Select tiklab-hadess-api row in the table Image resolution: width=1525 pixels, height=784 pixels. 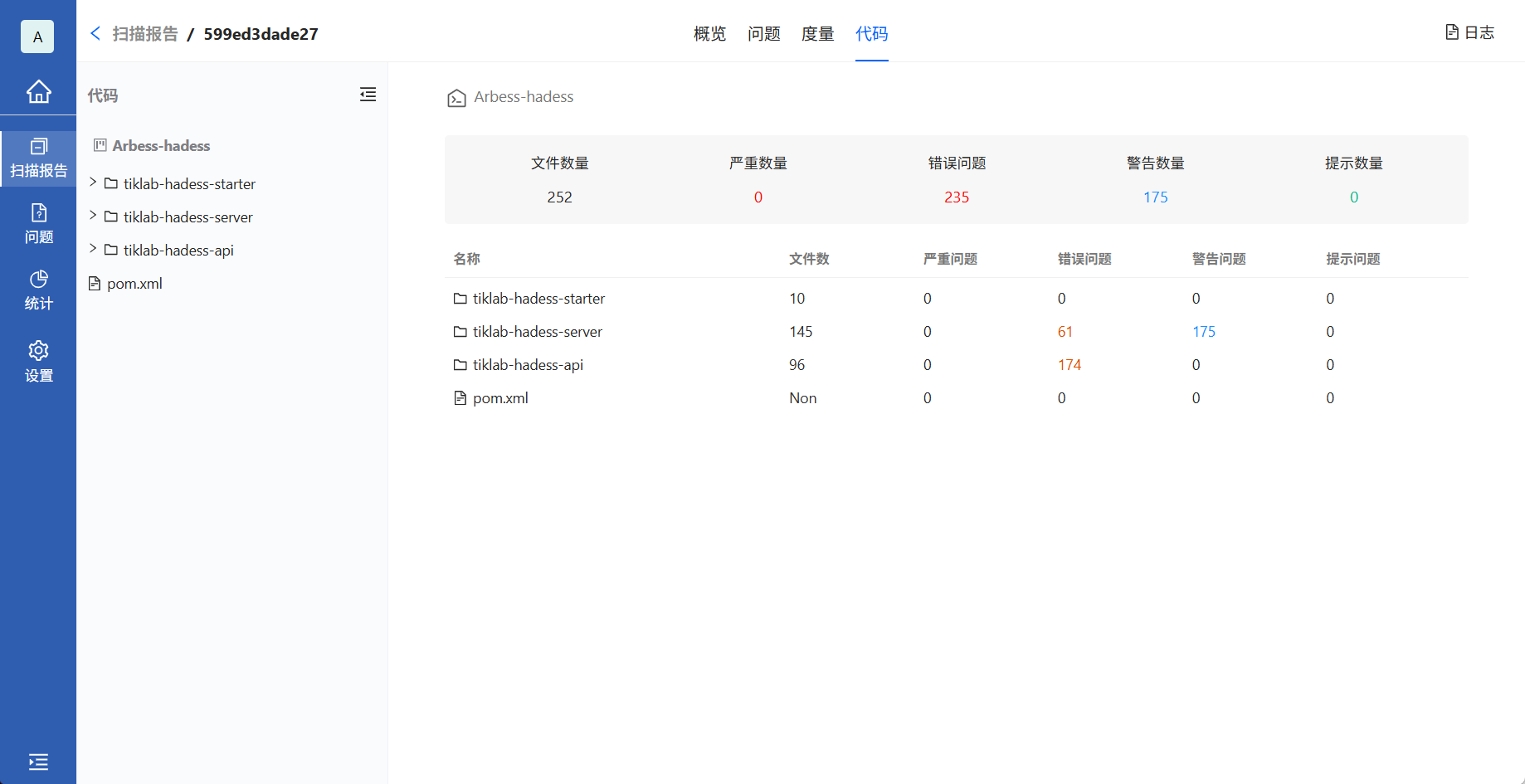point(527,364)
